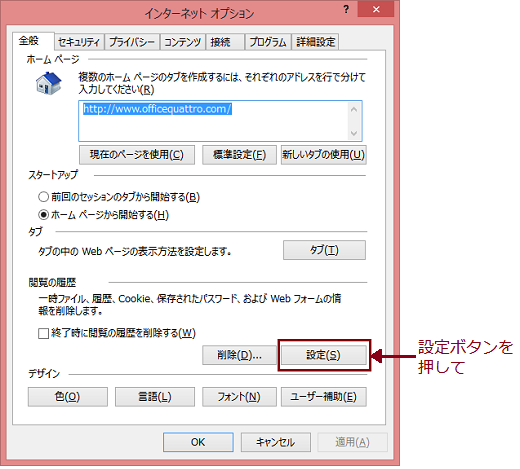The height and width of the screenshot is (469, 520).
Task: Confirm with the OK button
Action: click(x=198, y=442)
